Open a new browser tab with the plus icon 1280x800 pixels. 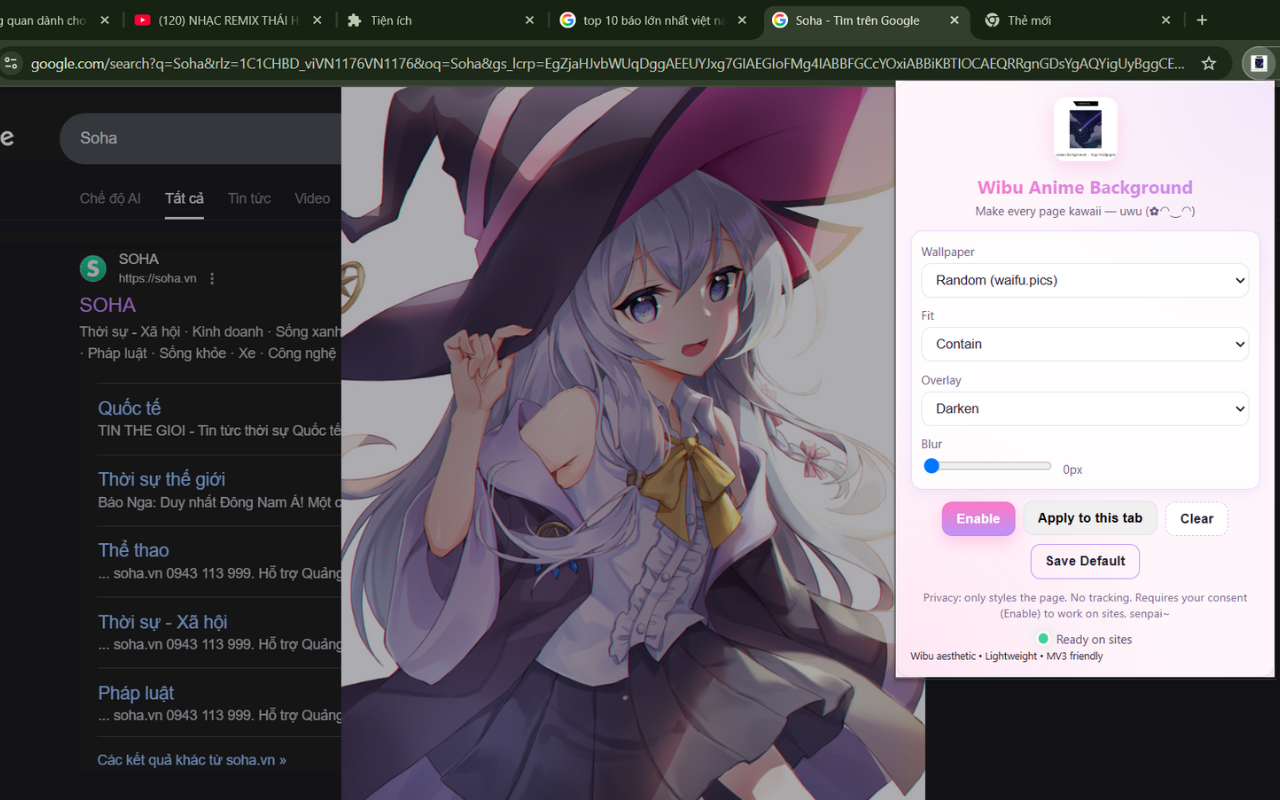1201,18
